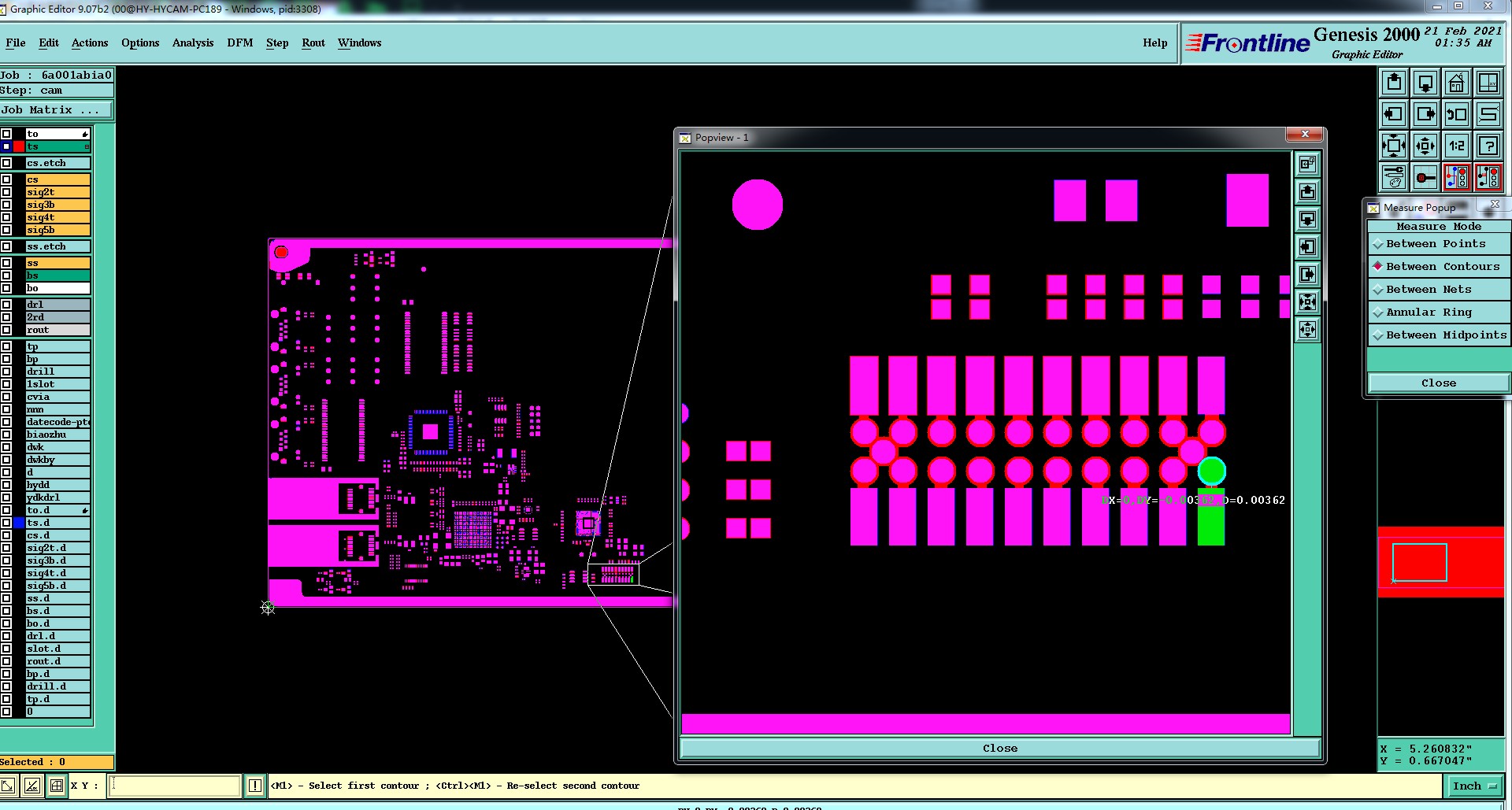This screenshot has width=1512, height=810.
Task: Click the S-shaped snake pan icon
Action: click(1488, 114)
